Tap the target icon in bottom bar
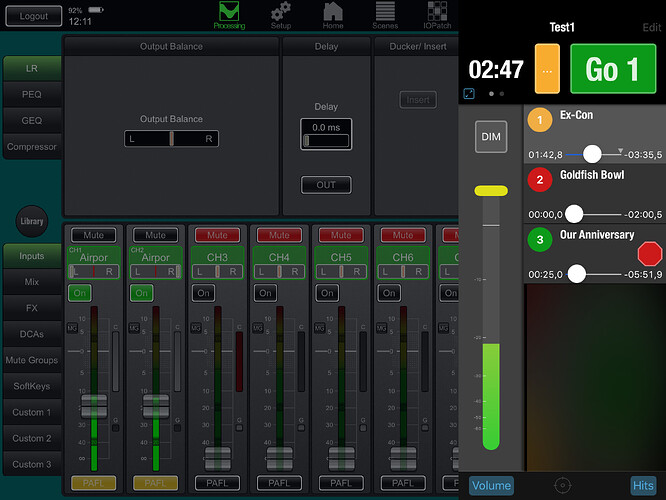This screenshot has height=500, width=666. [562, 485]
